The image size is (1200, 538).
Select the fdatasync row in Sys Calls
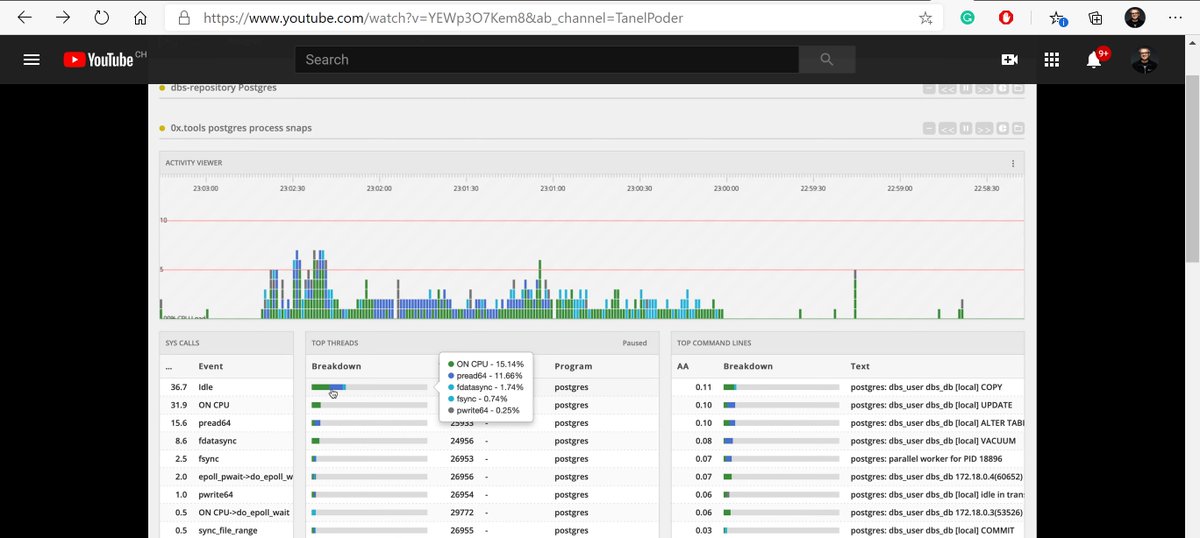[x=226, y=441]
